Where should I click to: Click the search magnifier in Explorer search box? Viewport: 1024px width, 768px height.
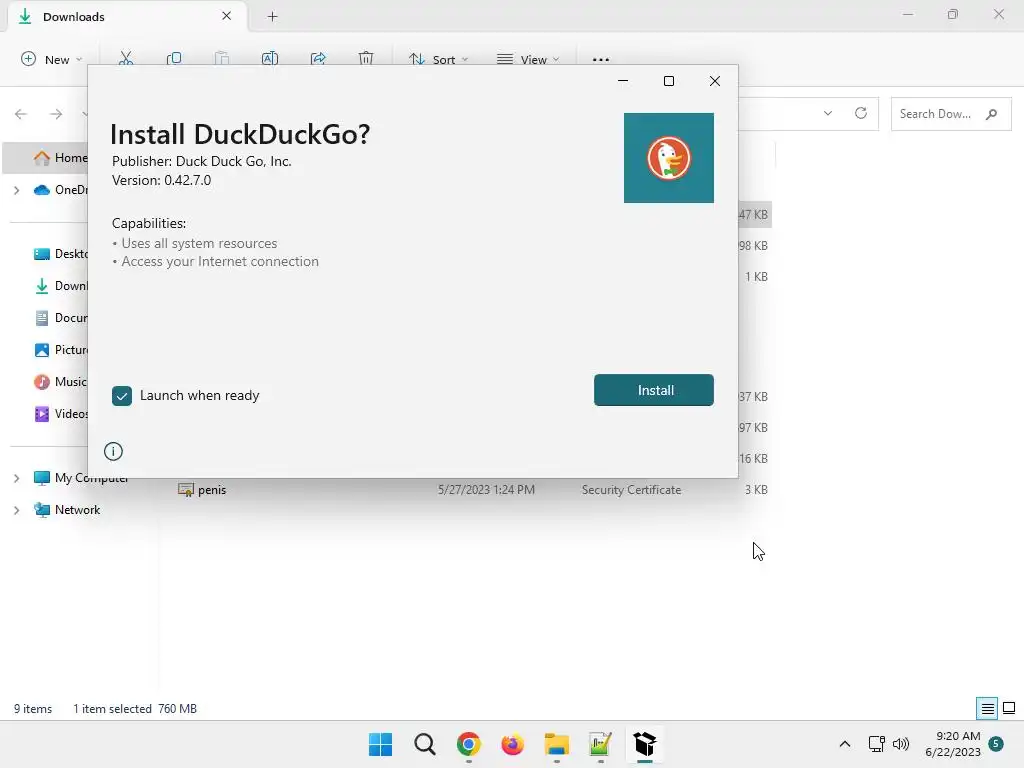pyautogui.click(x=991, y=114)
